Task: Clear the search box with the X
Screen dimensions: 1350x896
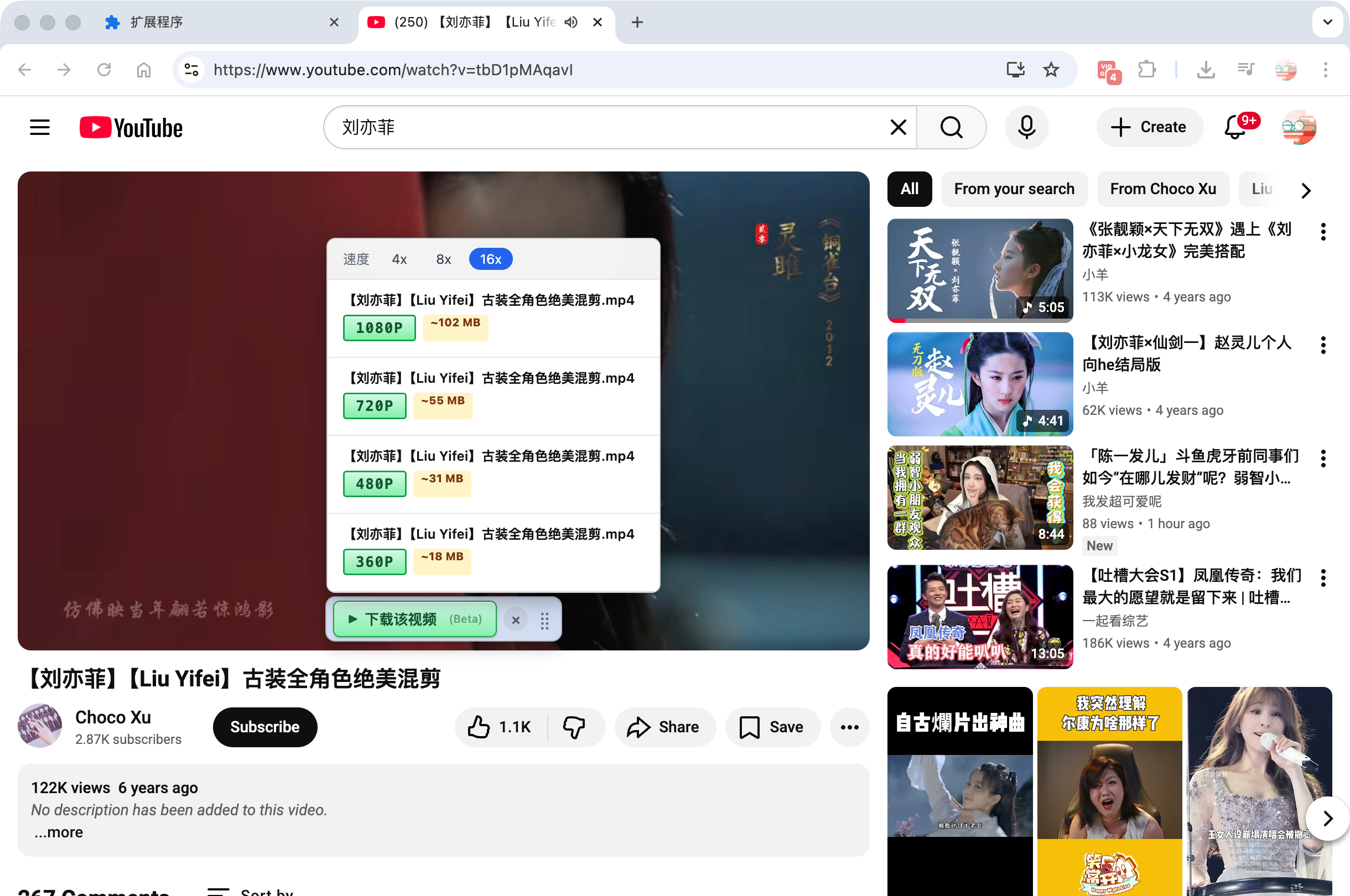Action: [x=898, y=127]
